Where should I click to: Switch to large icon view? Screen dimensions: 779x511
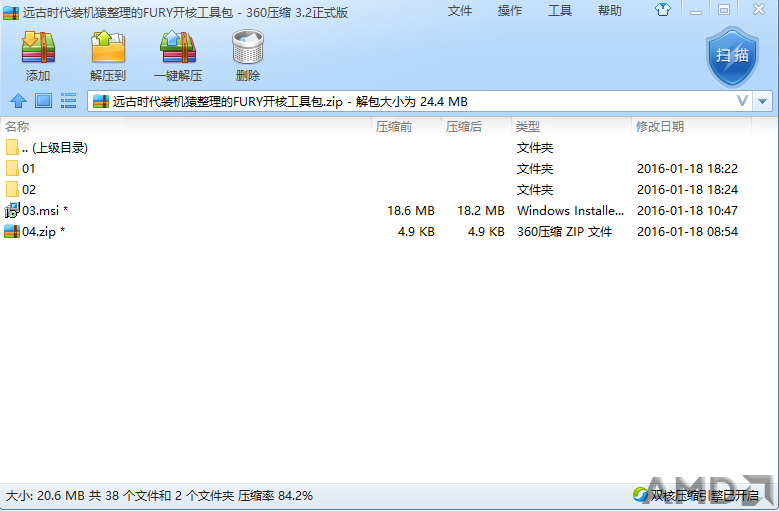43,101
